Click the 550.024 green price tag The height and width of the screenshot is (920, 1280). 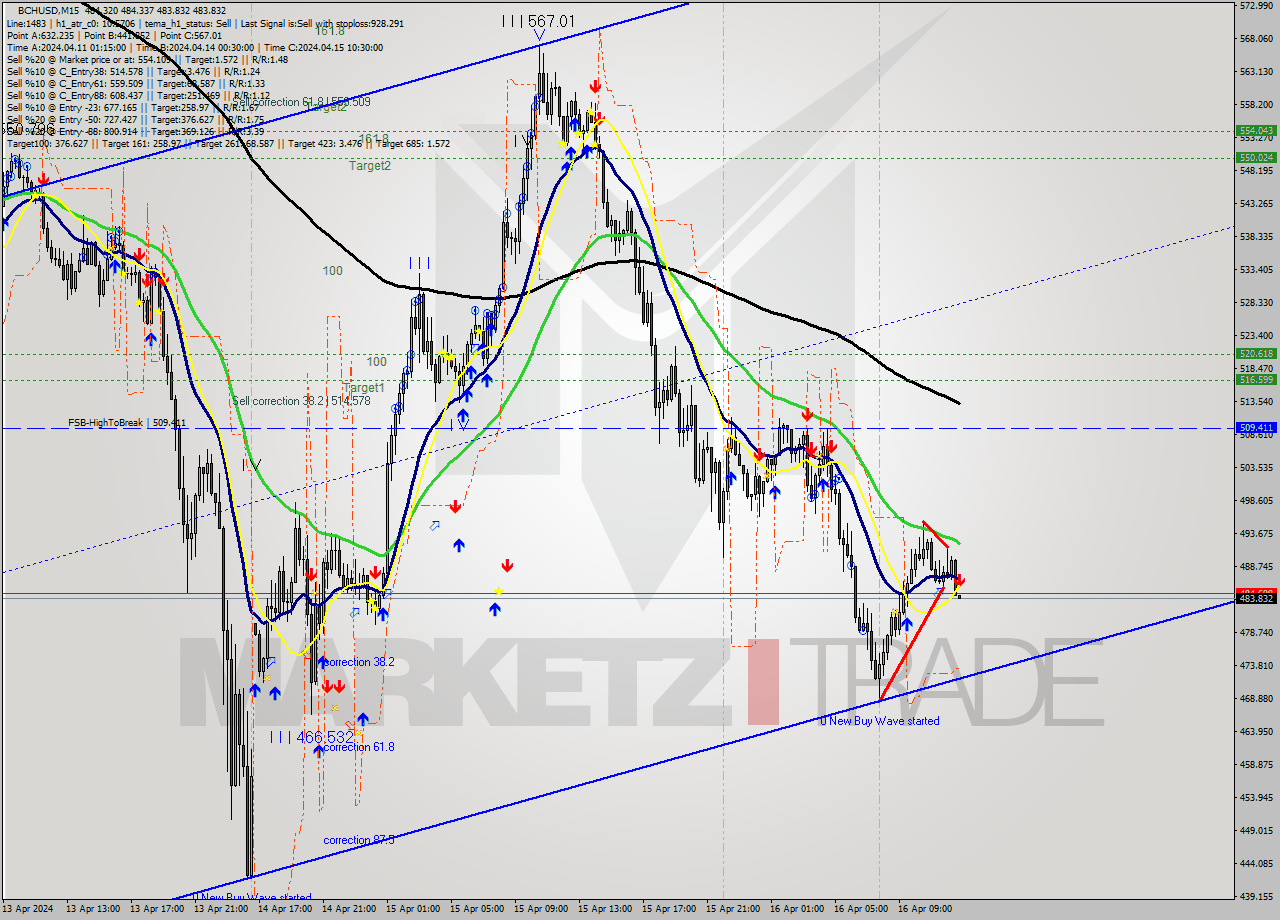click(1256, 157)
